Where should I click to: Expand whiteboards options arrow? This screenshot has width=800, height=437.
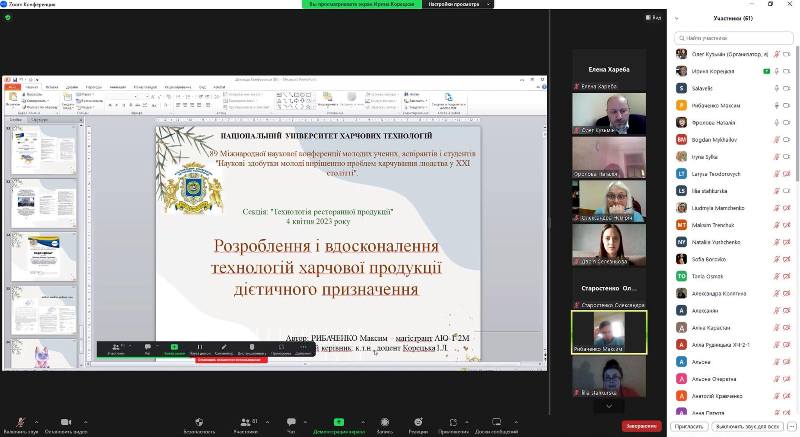tap(516, 422)
